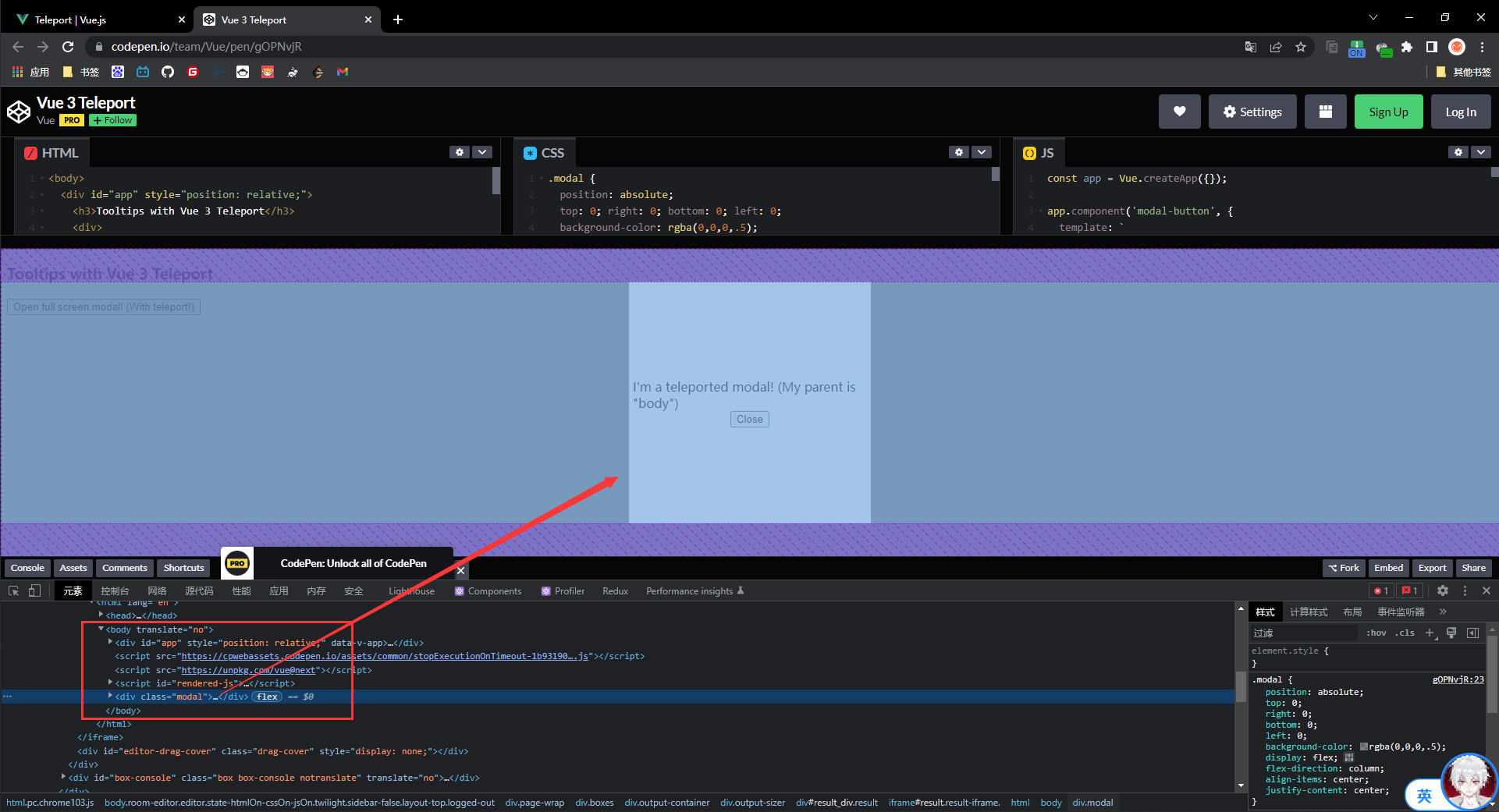Click the 过滤 styles filter field
1499x812 pixels.
(x=1303, y=633)
